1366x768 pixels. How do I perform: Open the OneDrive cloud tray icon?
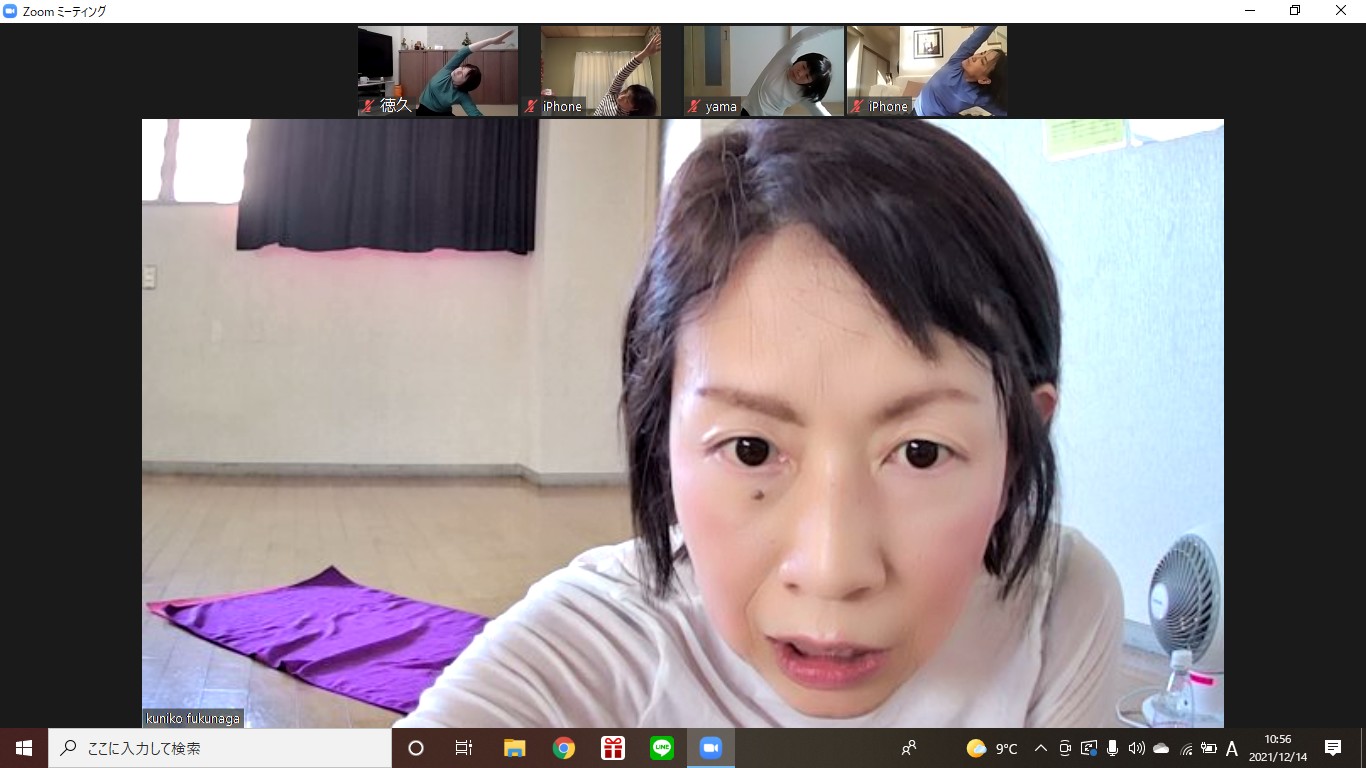[1161, 748]
